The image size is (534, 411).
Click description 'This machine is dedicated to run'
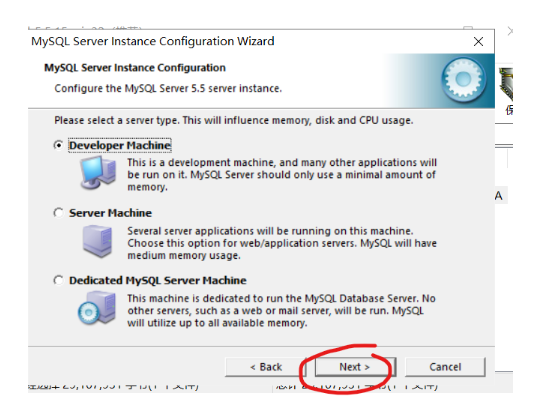tap(281, 311)
